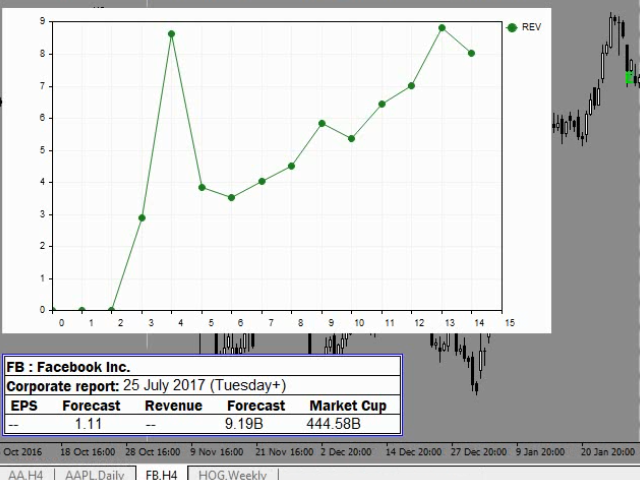Click the REV legend label
Viewport: 640px width, 480px height.
[x=531, y=27]
